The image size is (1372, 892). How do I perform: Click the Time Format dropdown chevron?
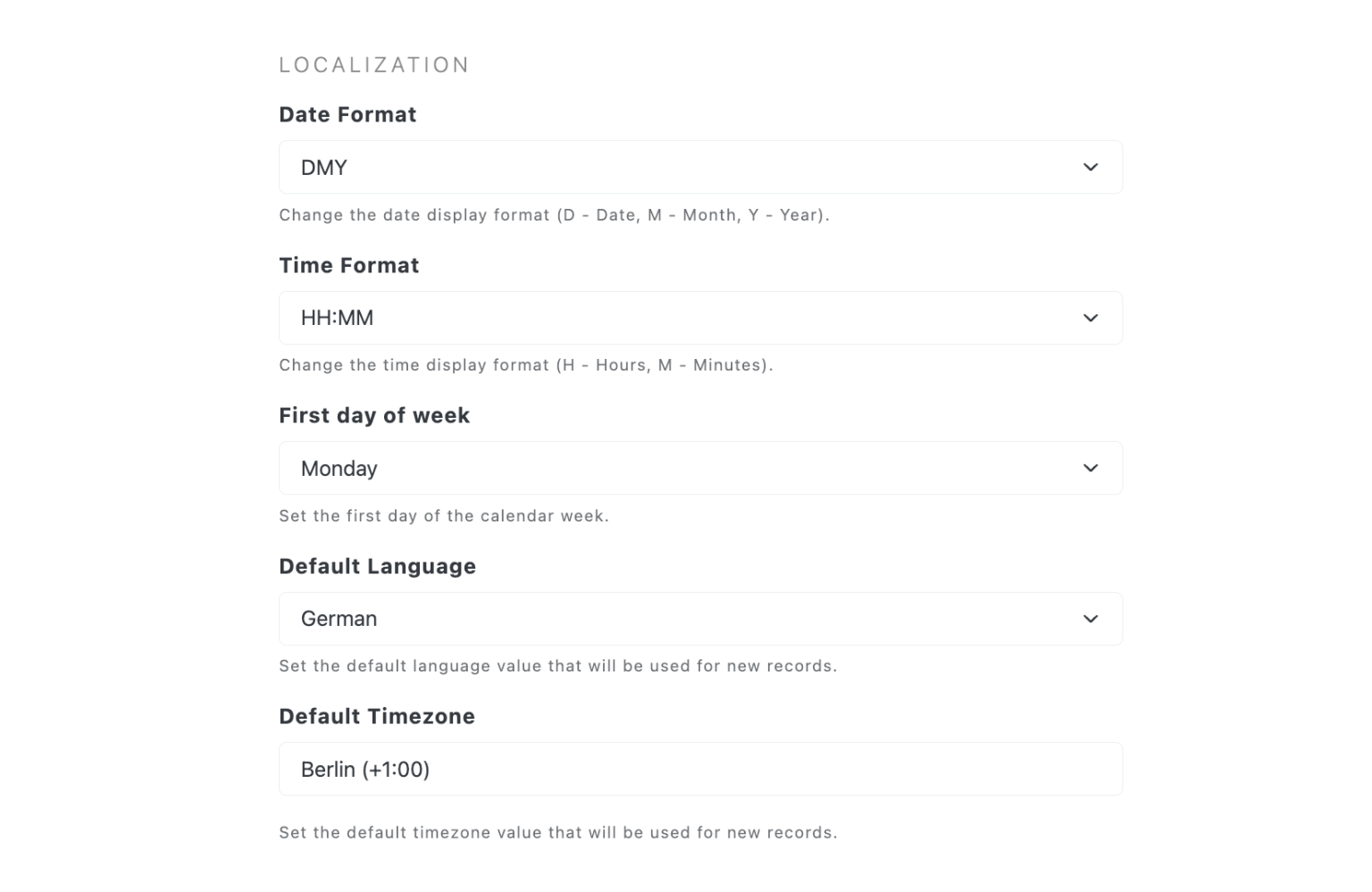point(1090,317)
